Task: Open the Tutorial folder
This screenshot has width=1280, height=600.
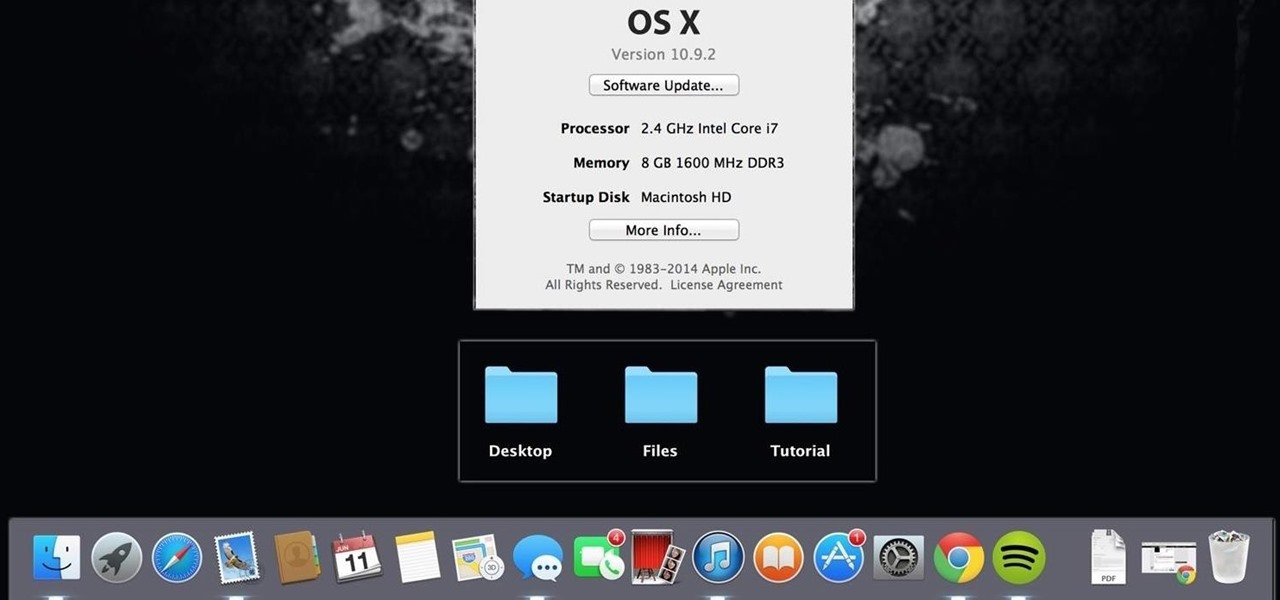Action: tap(799, 393)
